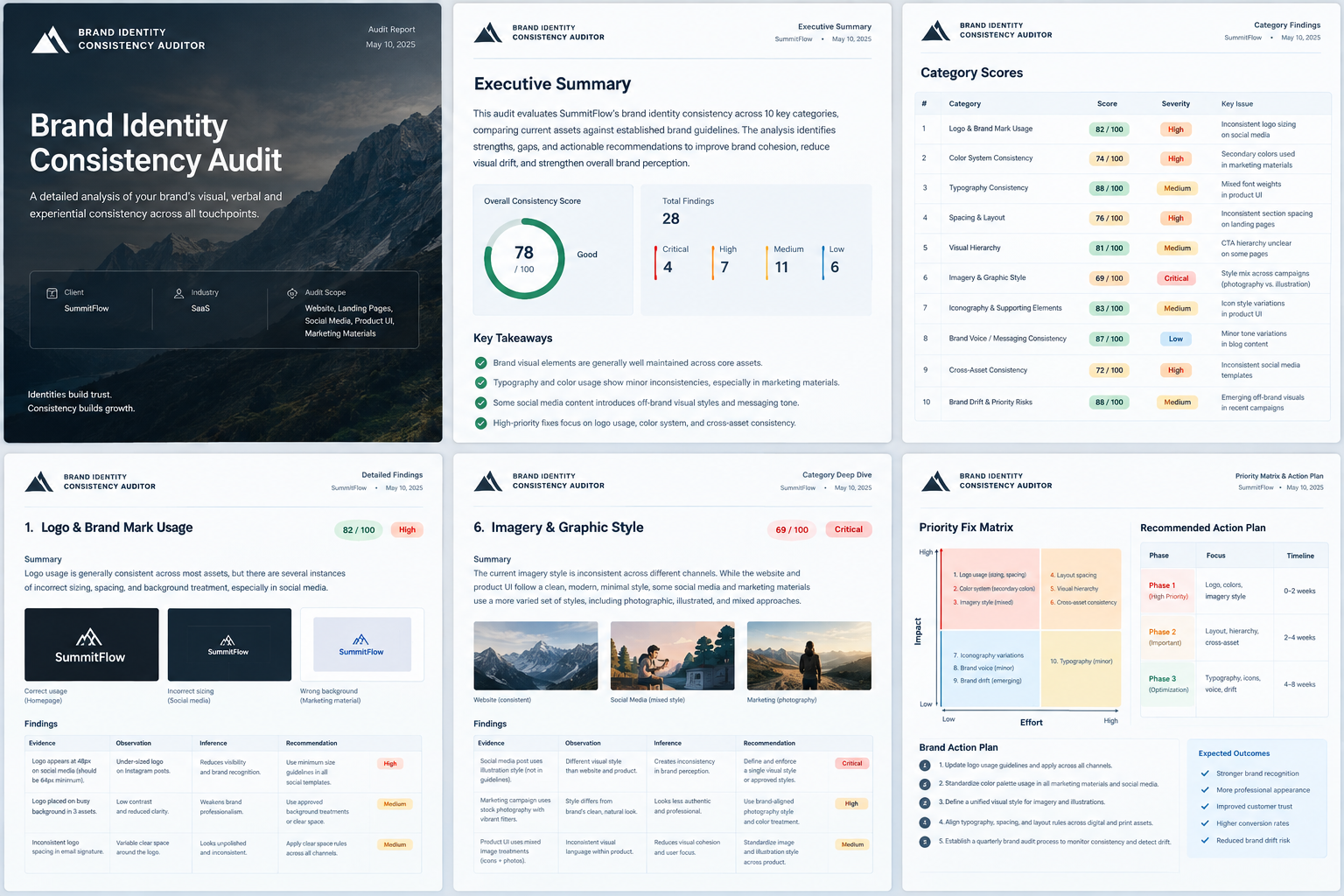Click the Total Findings value '28'
This screenshot has width=1344, height=896.
pyautogui.click(x=671, y=219)
